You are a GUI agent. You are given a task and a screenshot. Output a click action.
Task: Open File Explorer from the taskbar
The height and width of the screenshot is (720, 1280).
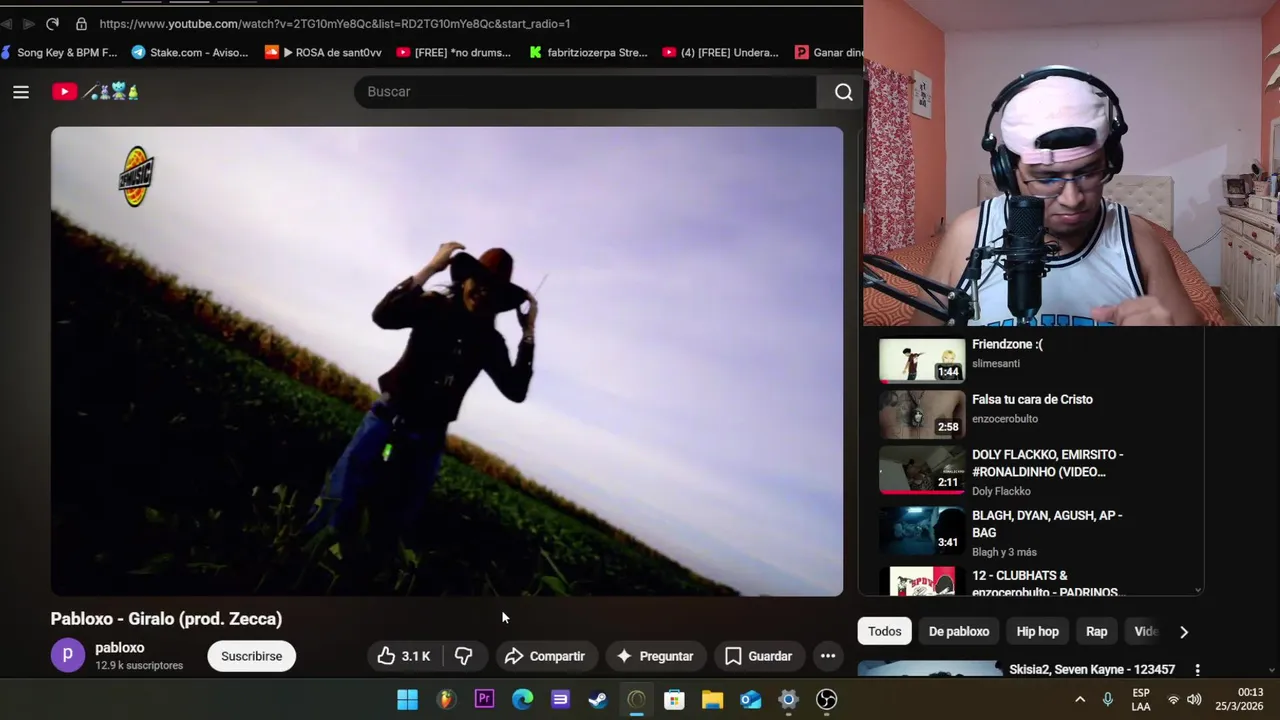pyautogui.click(x=712, y=699)
